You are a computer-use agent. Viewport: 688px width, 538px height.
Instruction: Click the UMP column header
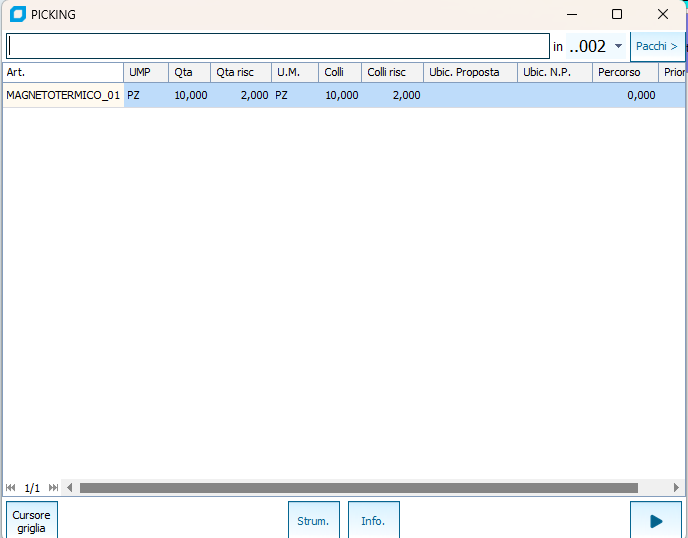tap(146, 72)
